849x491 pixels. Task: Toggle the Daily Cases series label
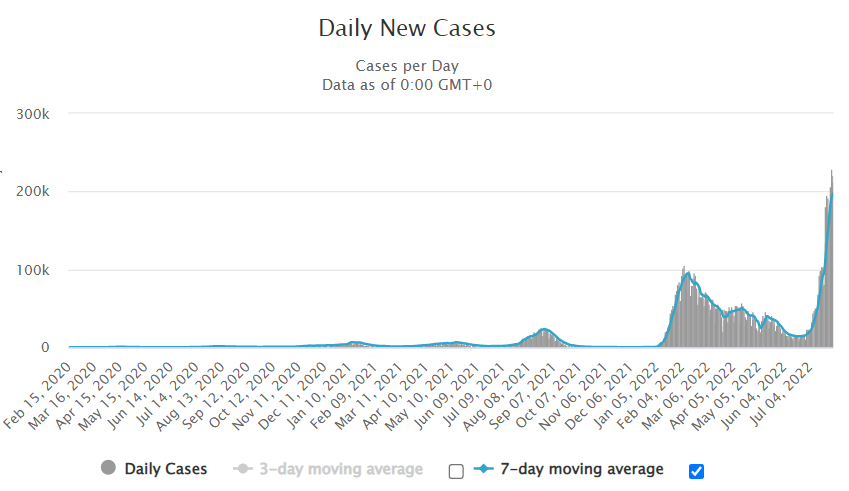pyautogui.click(x=166, y=468)
